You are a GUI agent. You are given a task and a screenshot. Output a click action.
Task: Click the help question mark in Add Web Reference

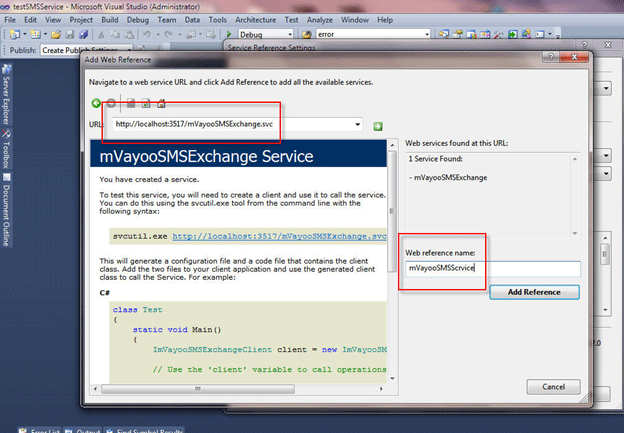click(x=551, y=57)
